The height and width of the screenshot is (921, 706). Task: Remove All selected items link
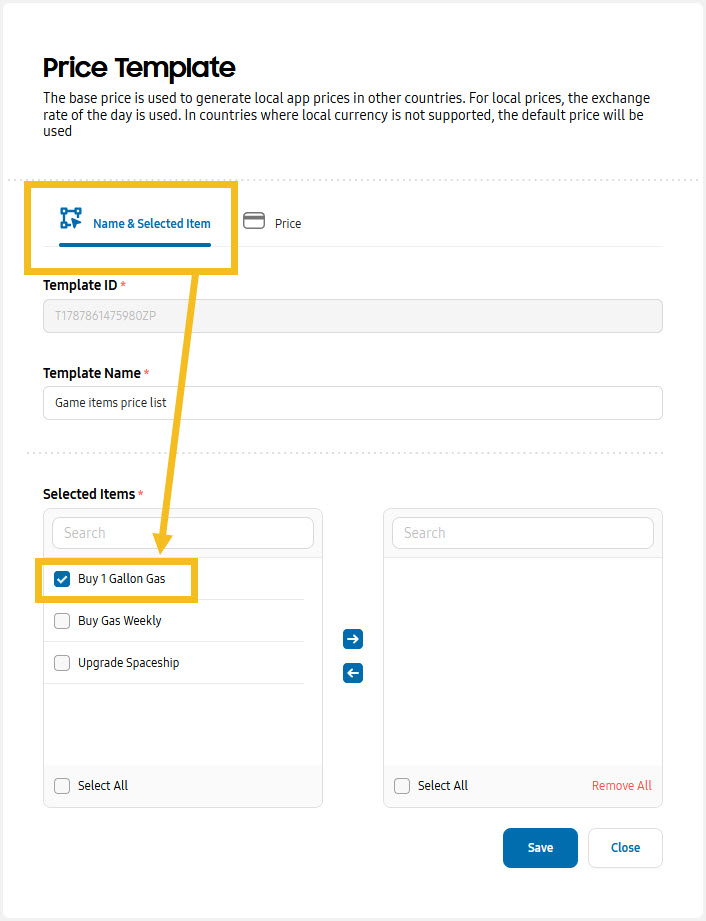621,785
